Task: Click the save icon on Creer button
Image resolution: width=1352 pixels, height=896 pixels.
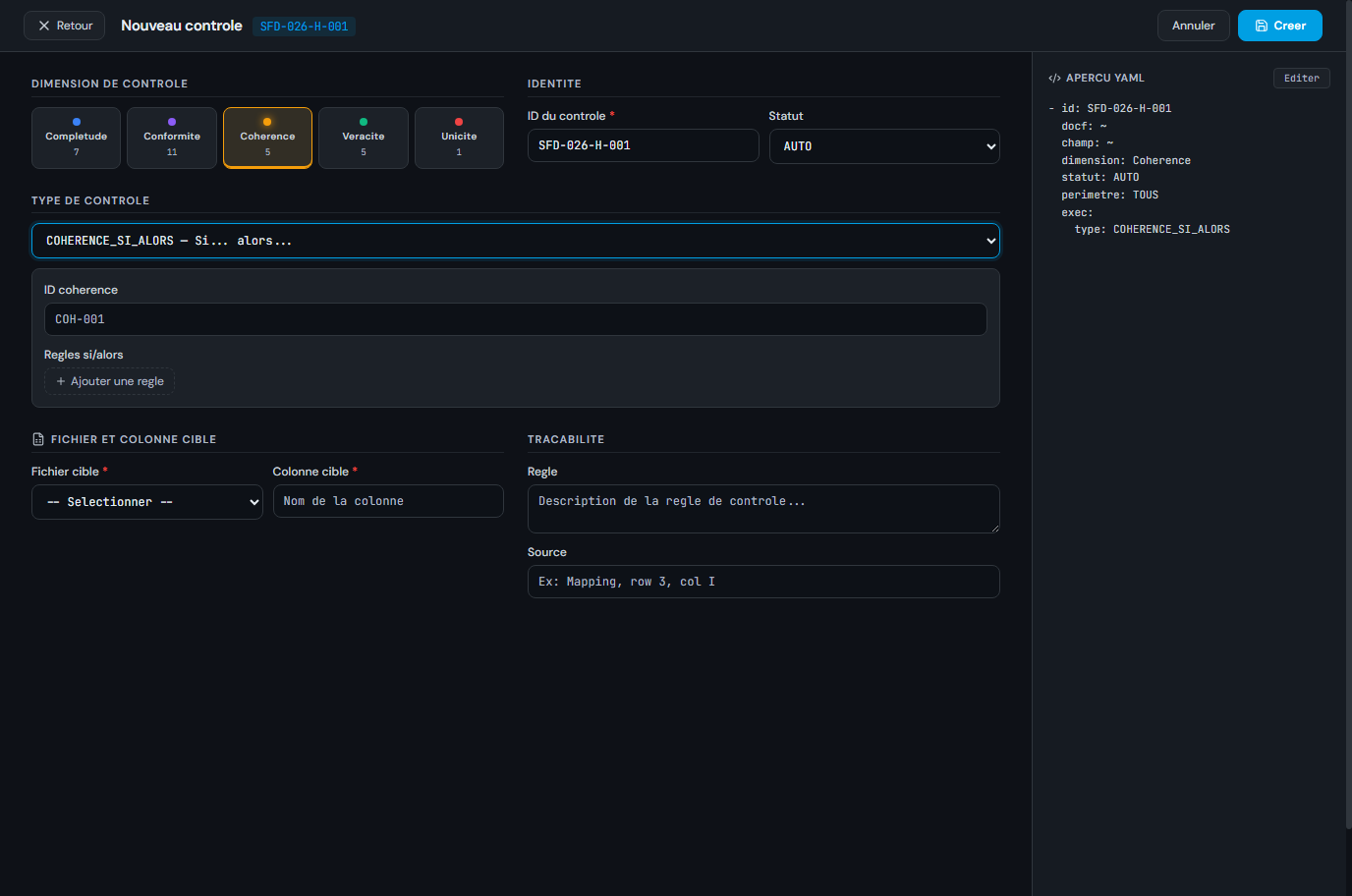Action: tap(1262, 26)
